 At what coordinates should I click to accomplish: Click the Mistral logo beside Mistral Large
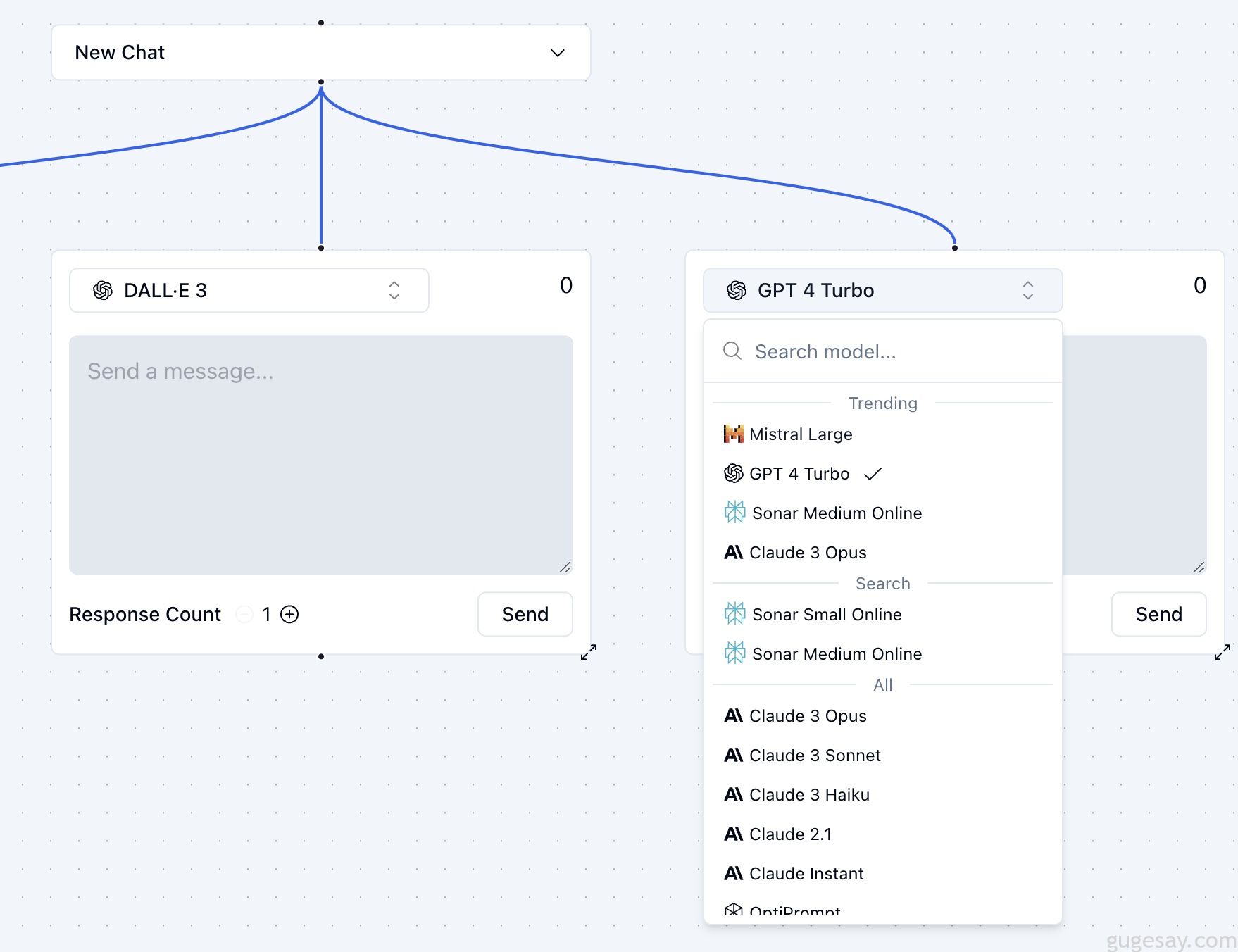734,434
